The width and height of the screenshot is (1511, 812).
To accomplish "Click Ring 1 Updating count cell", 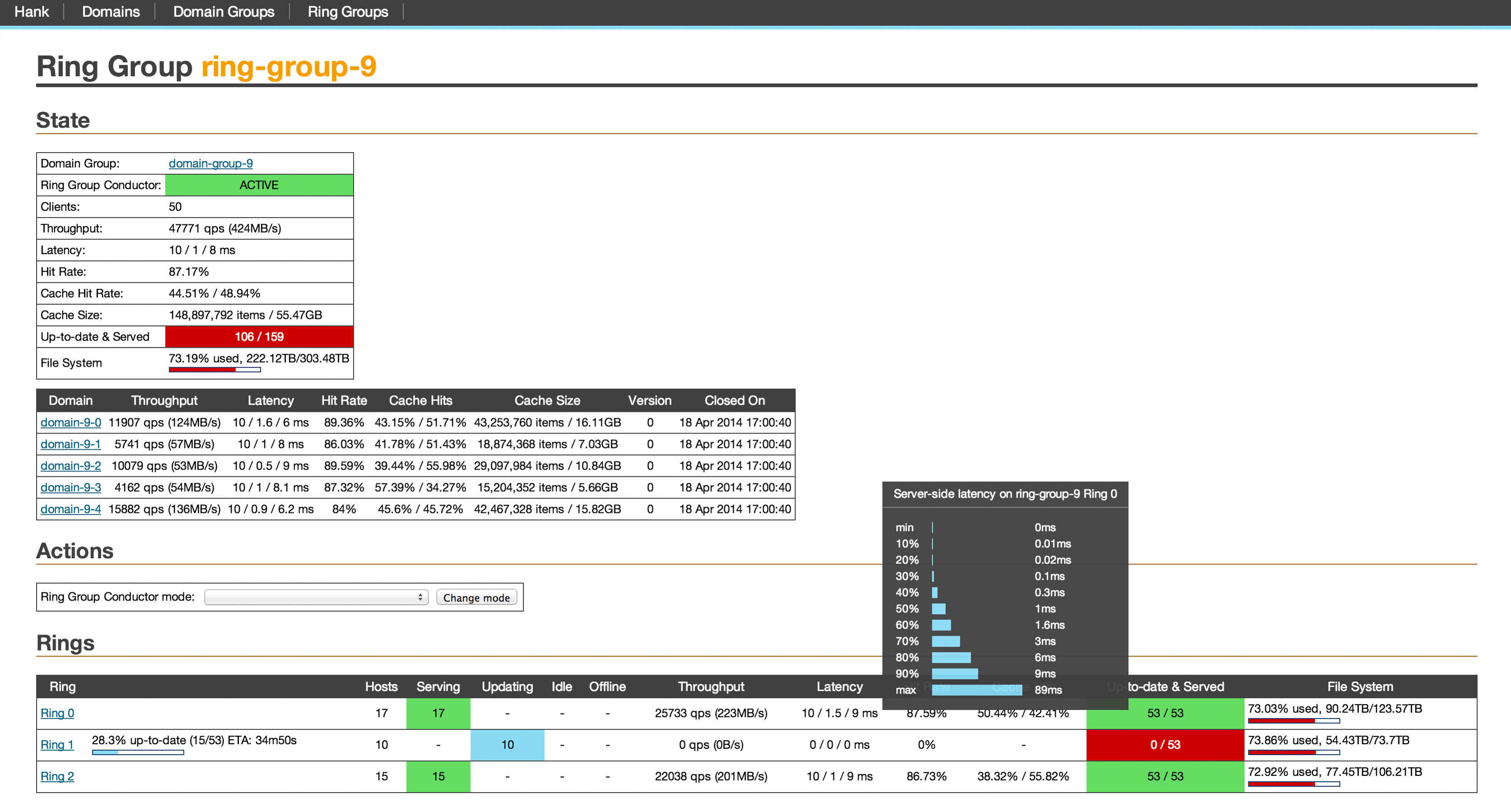I will click(x=507, y=745).
